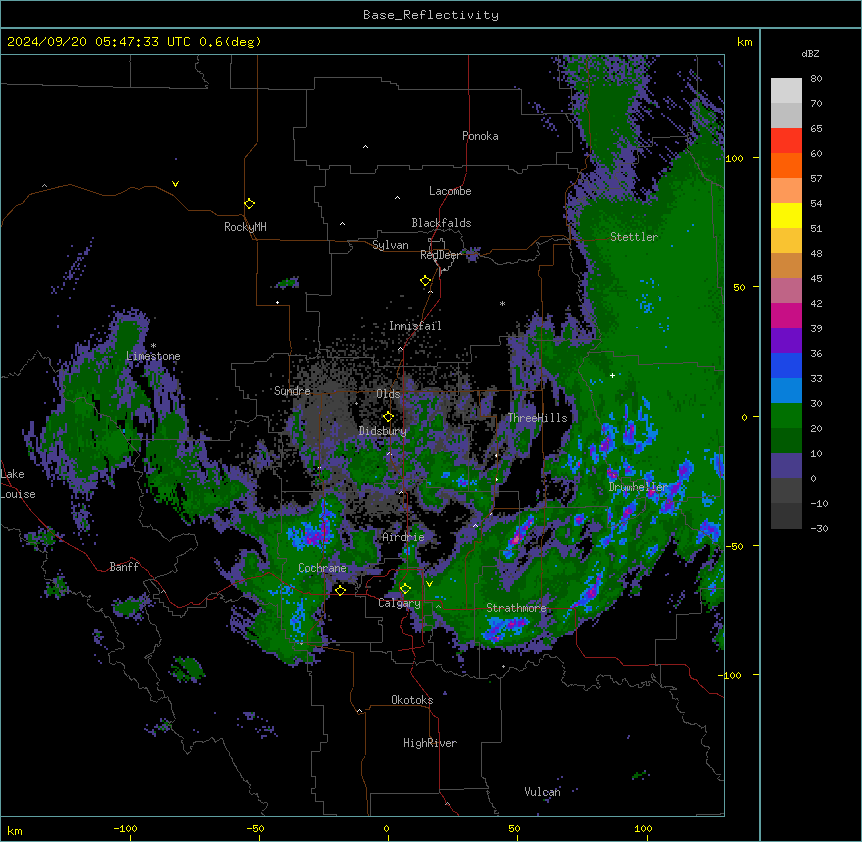Click the Cochrane town label
The width and height of the screenshot is (862, 842).
click(323, 568)
